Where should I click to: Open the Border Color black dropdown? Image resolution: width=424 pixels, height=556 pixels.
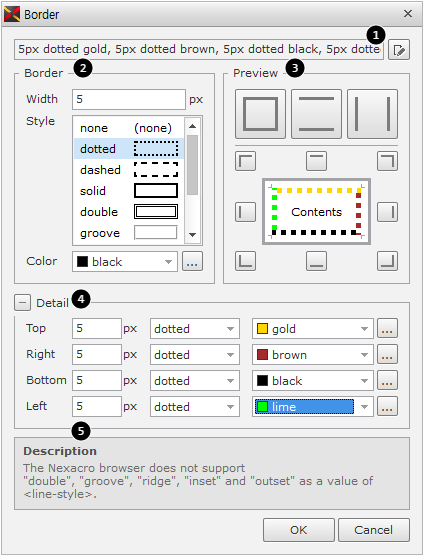tap(125, 262)
